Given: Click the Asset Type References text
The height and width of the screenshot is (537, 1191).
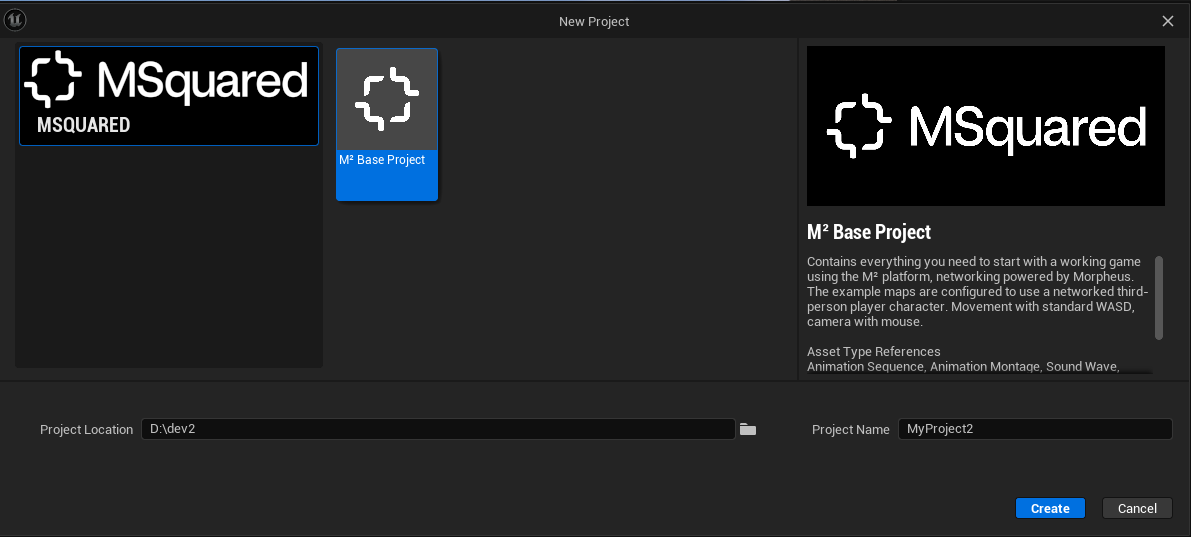Looking at the screenshot, I should 873,352.
